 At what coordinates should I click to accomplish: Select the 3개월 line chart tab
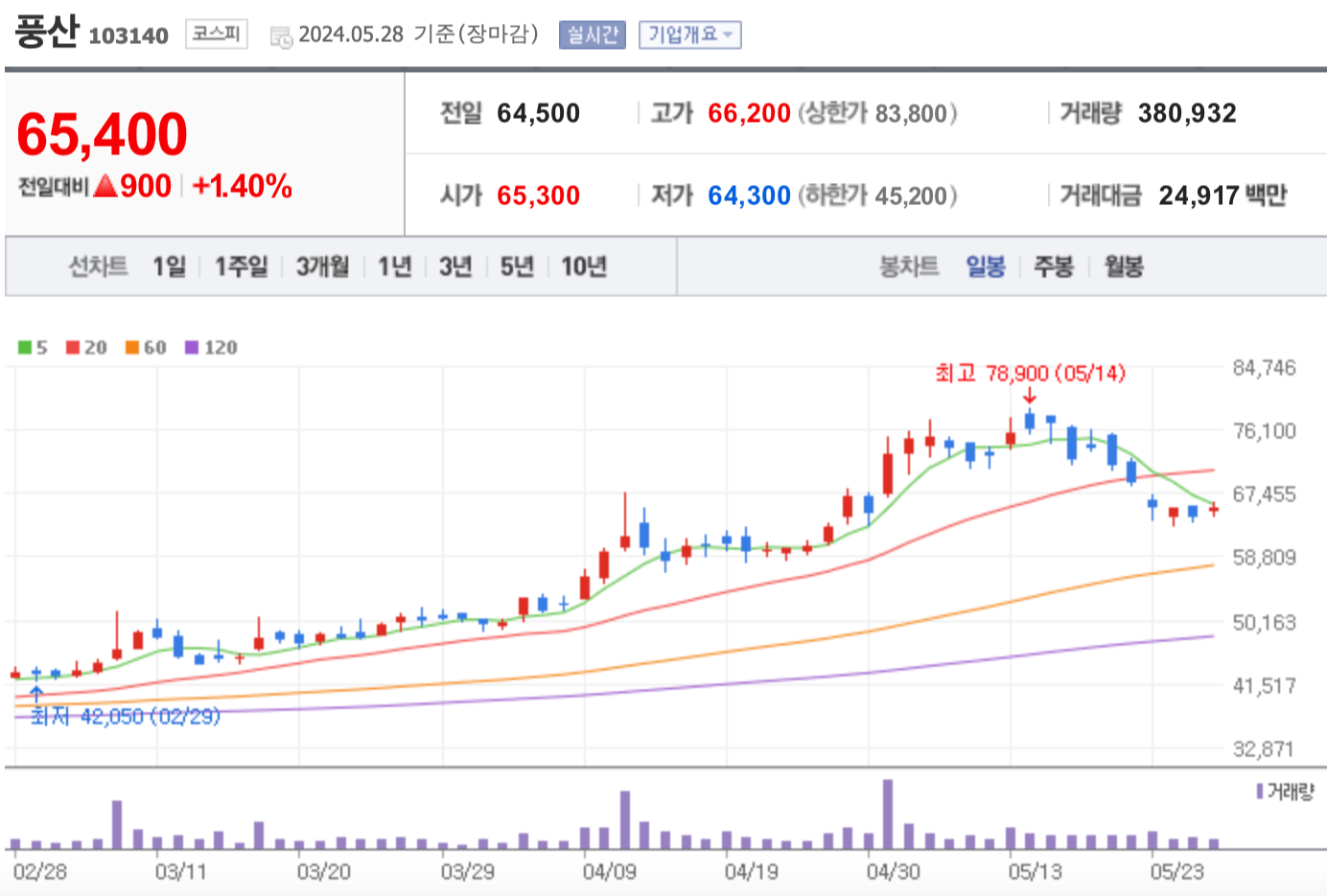(322, 266)
